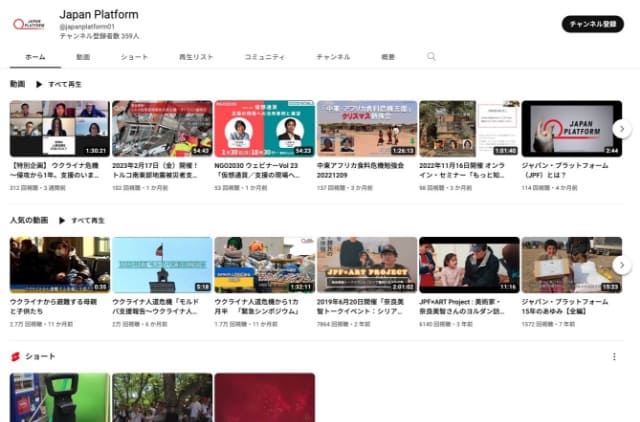Advance the 動画 row with the right chevron
The width and height of the screenshot is (640, 422).
click(622, 129)
